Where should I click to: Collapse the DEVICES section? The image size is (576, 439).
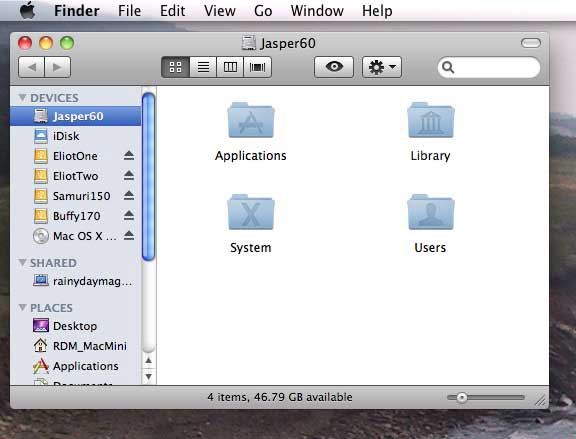[22, 97]
